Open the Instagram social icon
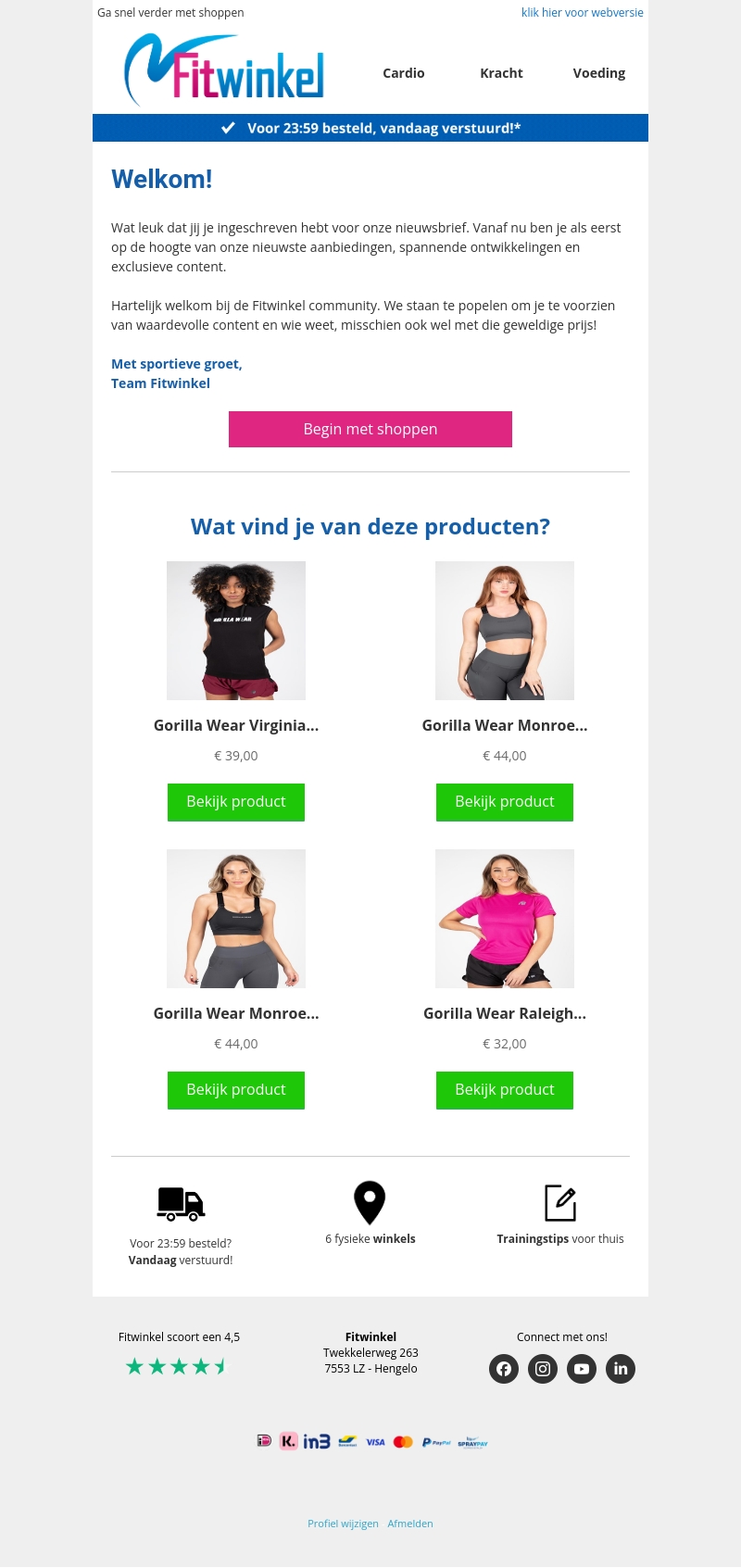The image size is (741, 1568). click(x=543, y=1369)
